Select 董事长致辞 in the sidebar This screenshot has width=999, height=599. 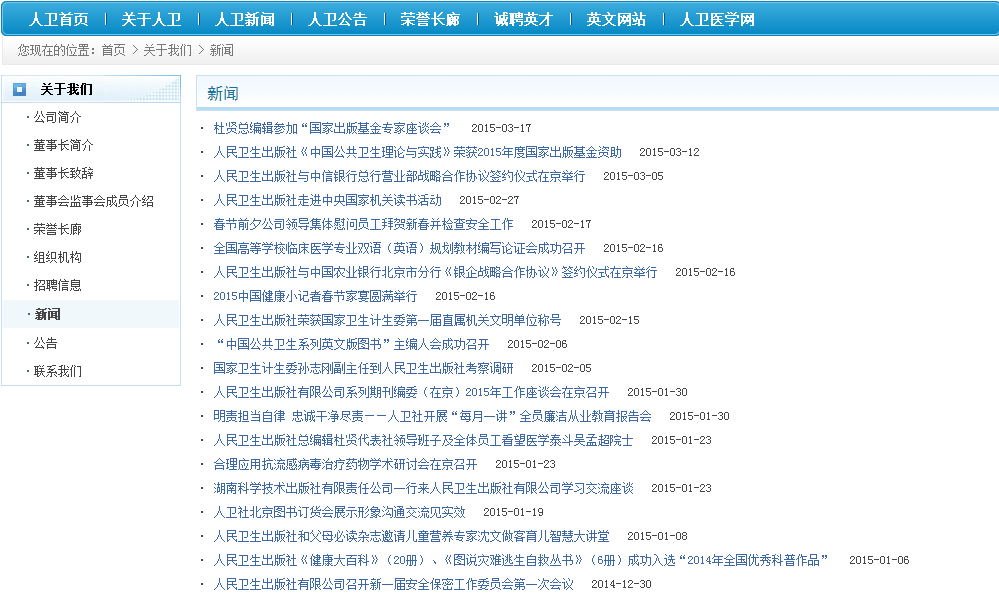click(x=64, y=173)
